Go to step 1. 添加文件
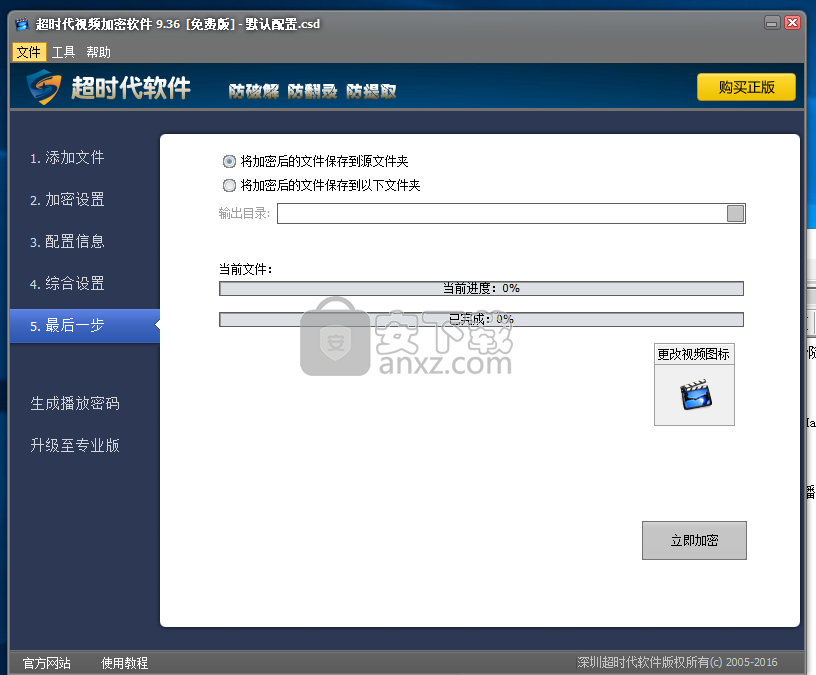Image resolution: width=816 pixels, height=675 pixels. coord(67,157)
